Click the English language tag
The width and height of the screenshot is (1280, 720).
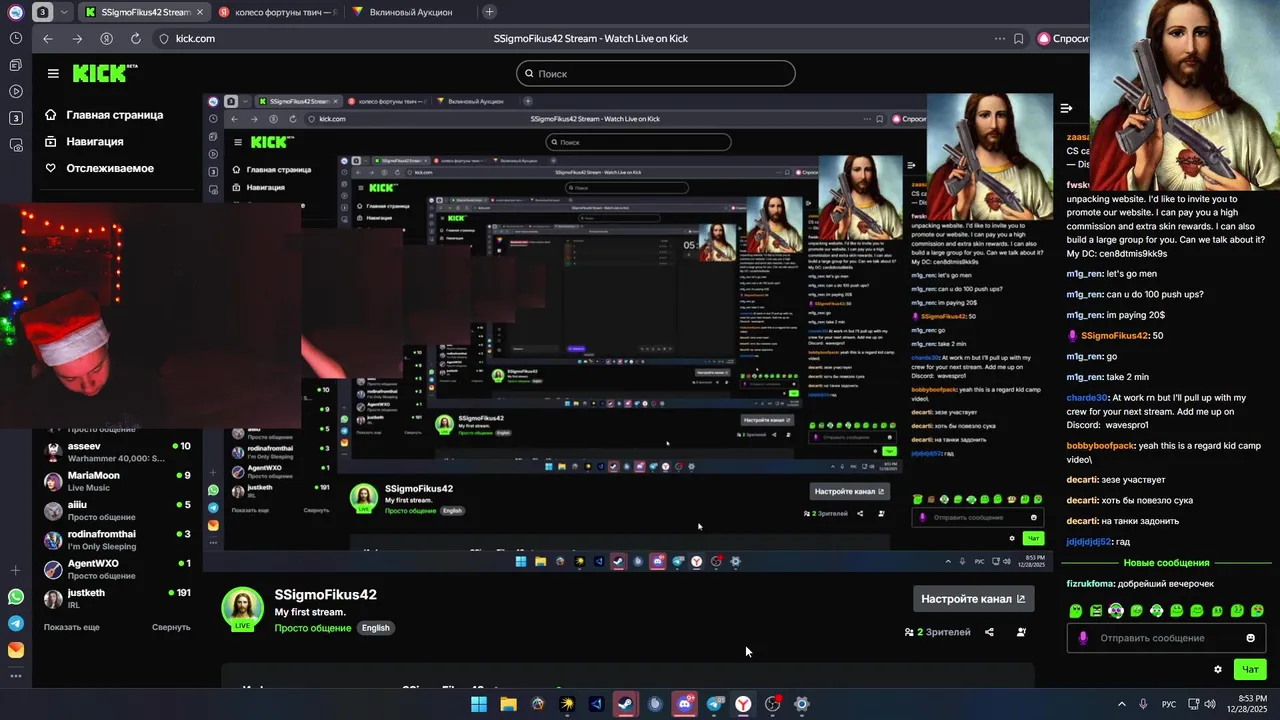click(x=376, y=628)
